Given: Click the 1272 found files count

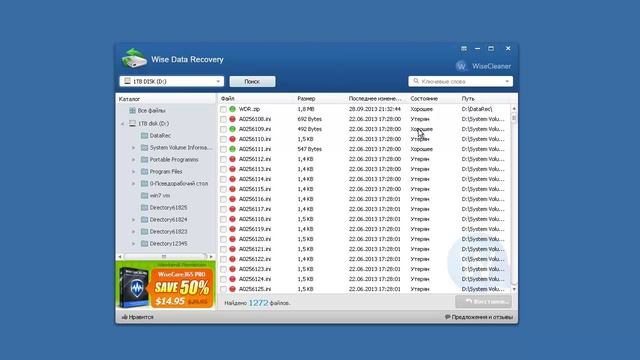Looking at the screenshot, I should pos(258,303).
